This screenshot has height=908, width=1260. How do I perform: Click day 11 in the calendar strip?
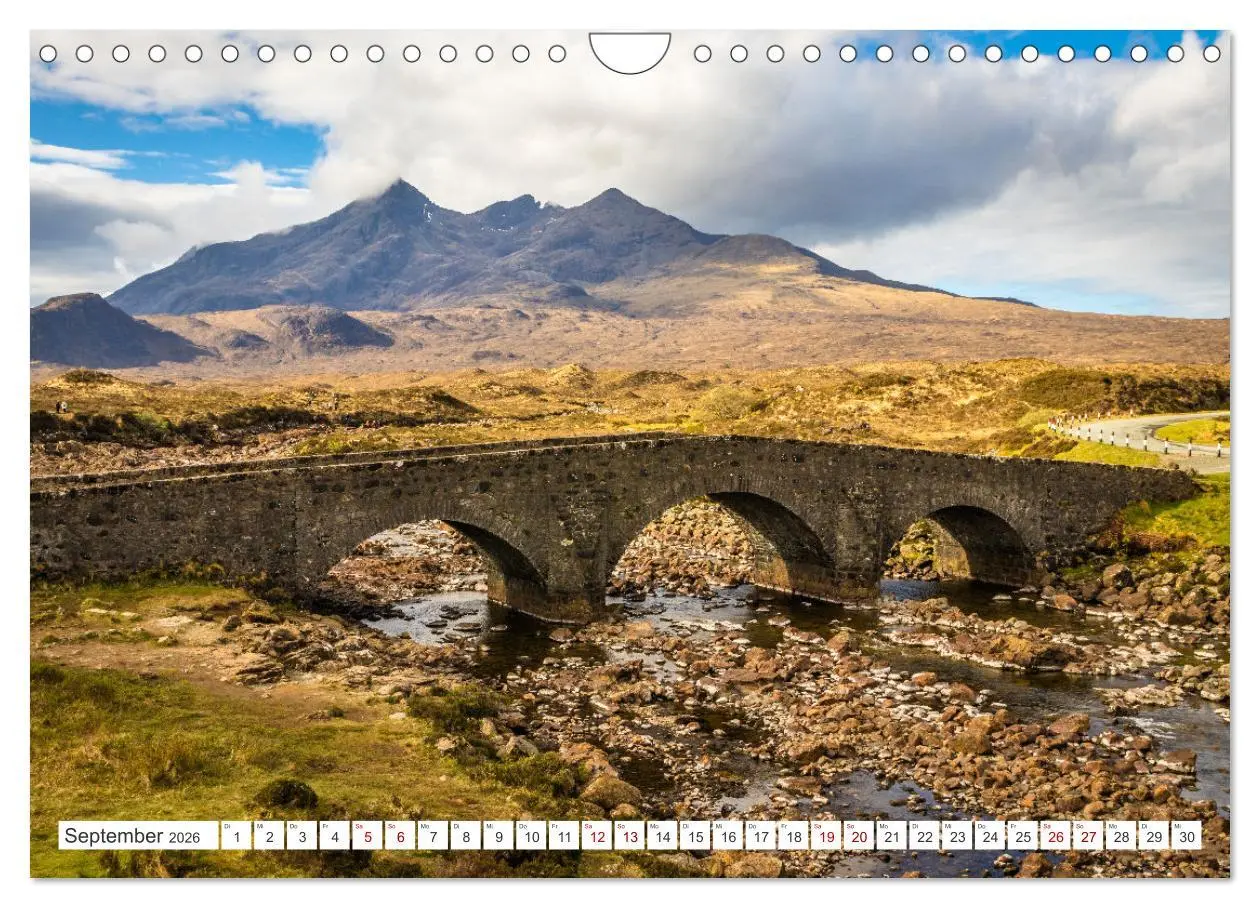[564, 836]
